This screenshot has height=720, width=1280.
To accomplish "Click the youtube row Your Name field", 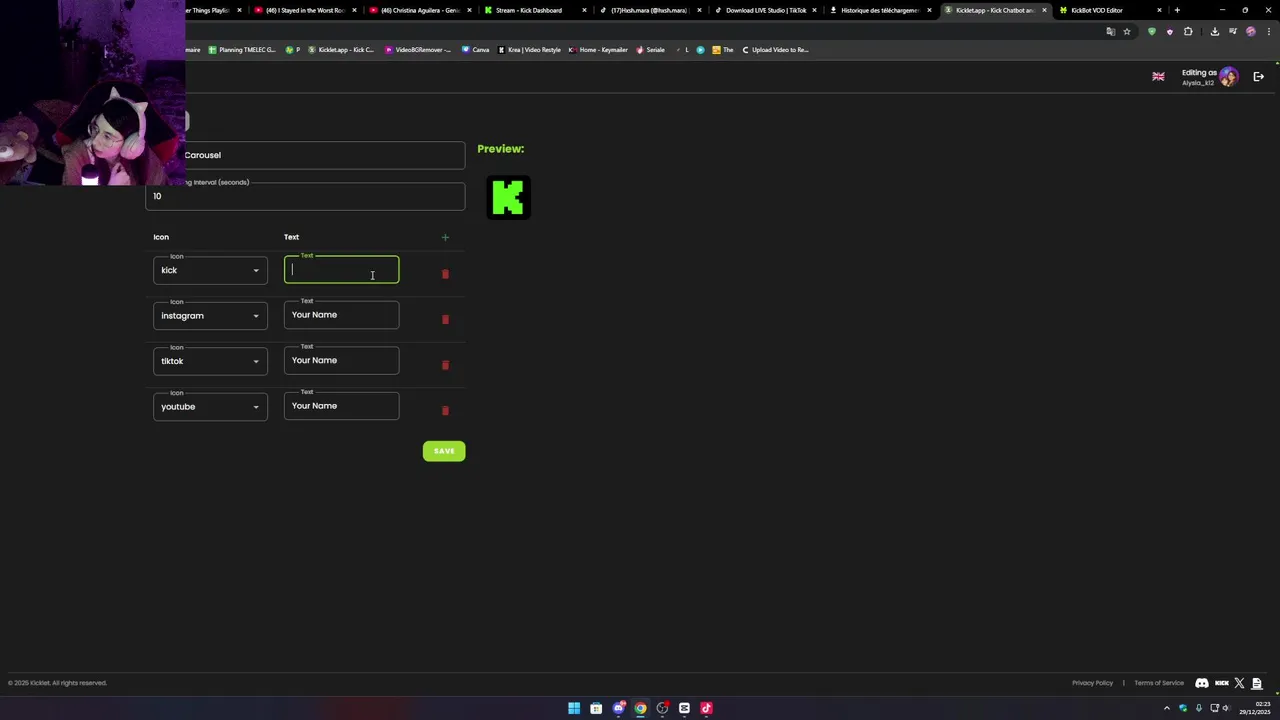I will [341, 406].
